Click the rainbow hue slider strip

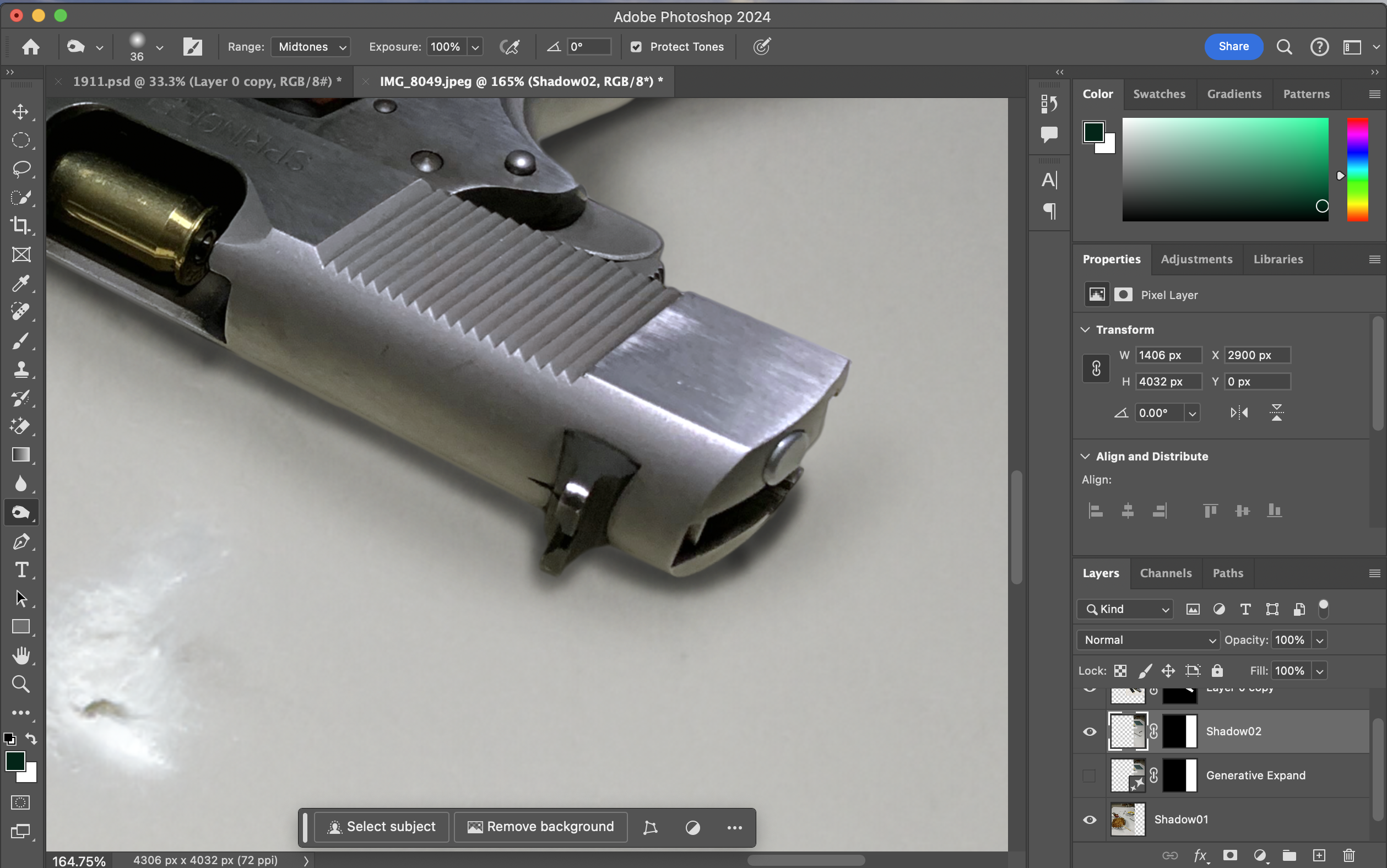1357,169
